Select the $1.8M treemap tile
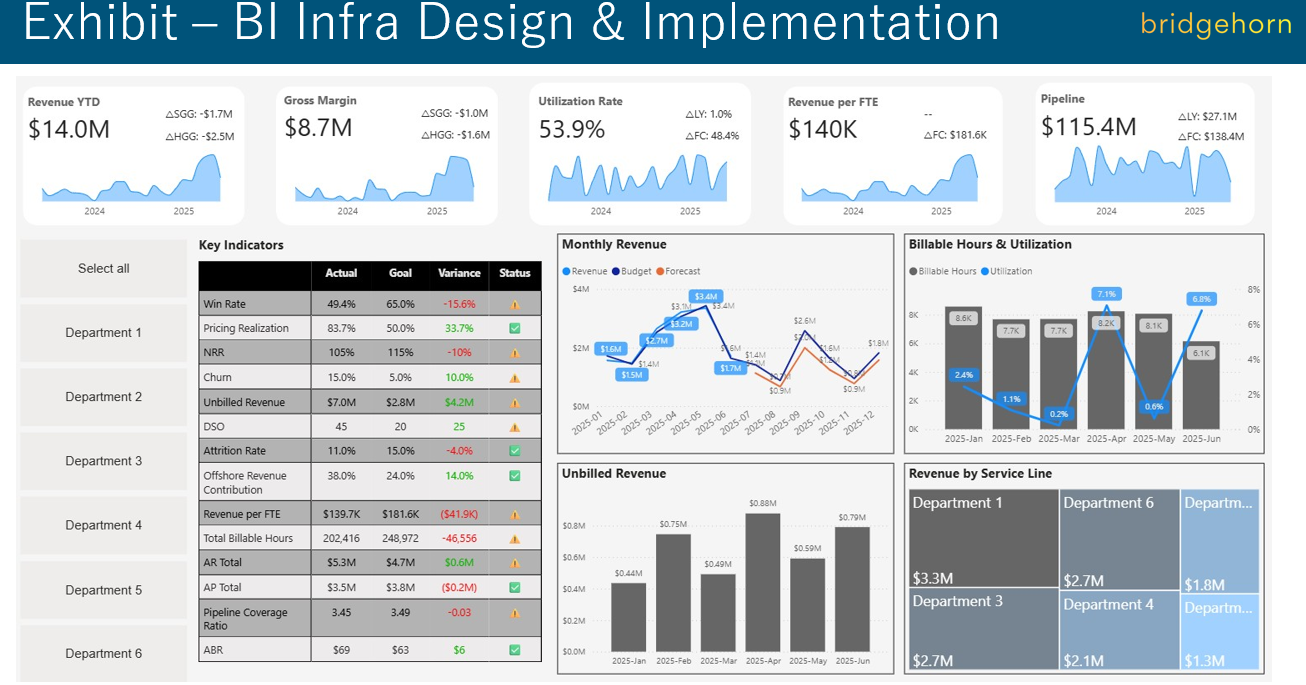Image resolution: width=1306 pixels, height=685 pixels. click(1219, 541)
